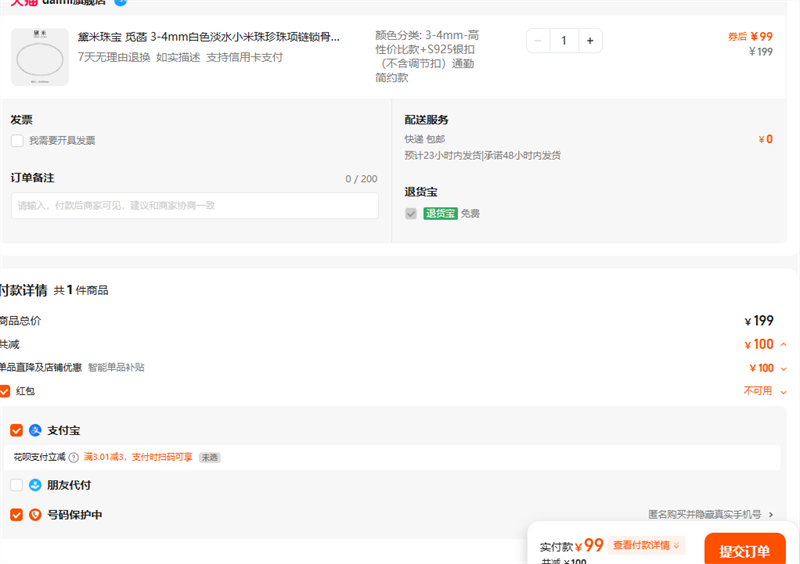800x564 pixels.
Task: Click the blue verified badge beside store name
Action: [x=121, y=2]
